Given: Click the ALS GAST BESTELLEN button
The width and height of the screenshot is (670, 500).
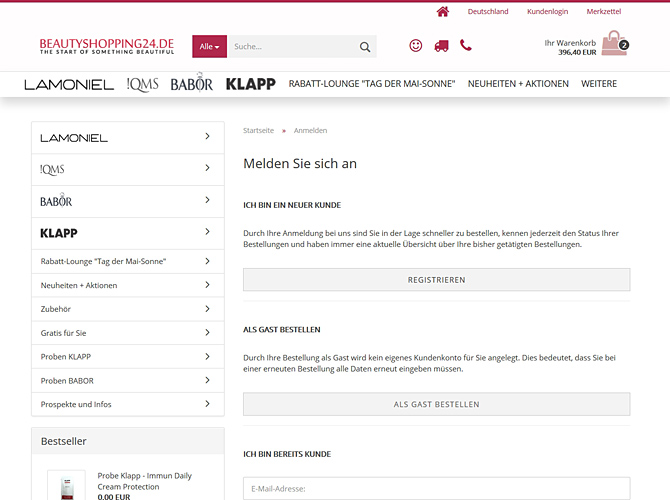Looking at the screenshot, I should pyautogui.click(x=436, y=404).
